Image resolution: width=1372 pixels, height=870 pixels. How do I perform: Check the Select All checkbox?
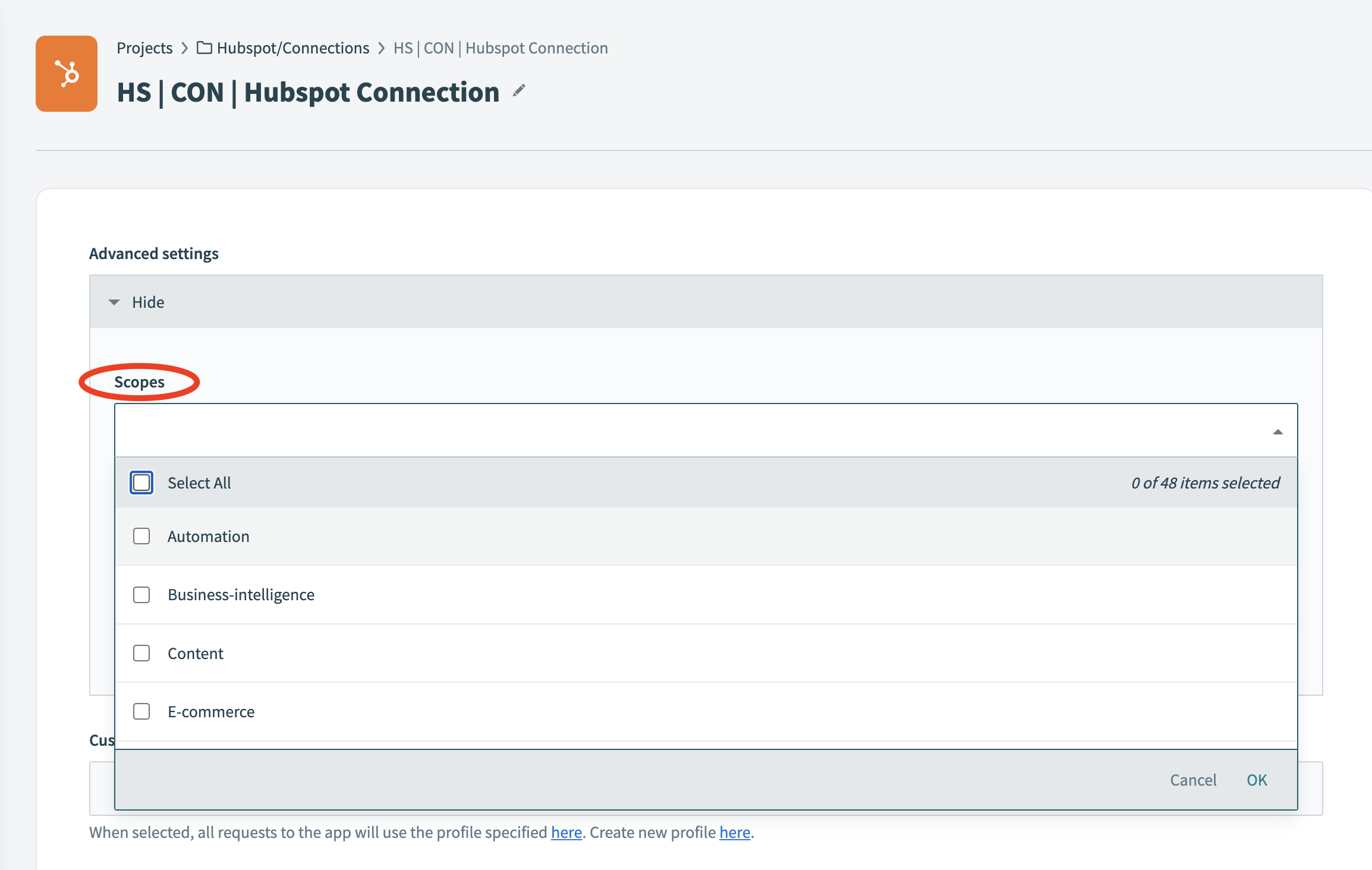(141, 483)
